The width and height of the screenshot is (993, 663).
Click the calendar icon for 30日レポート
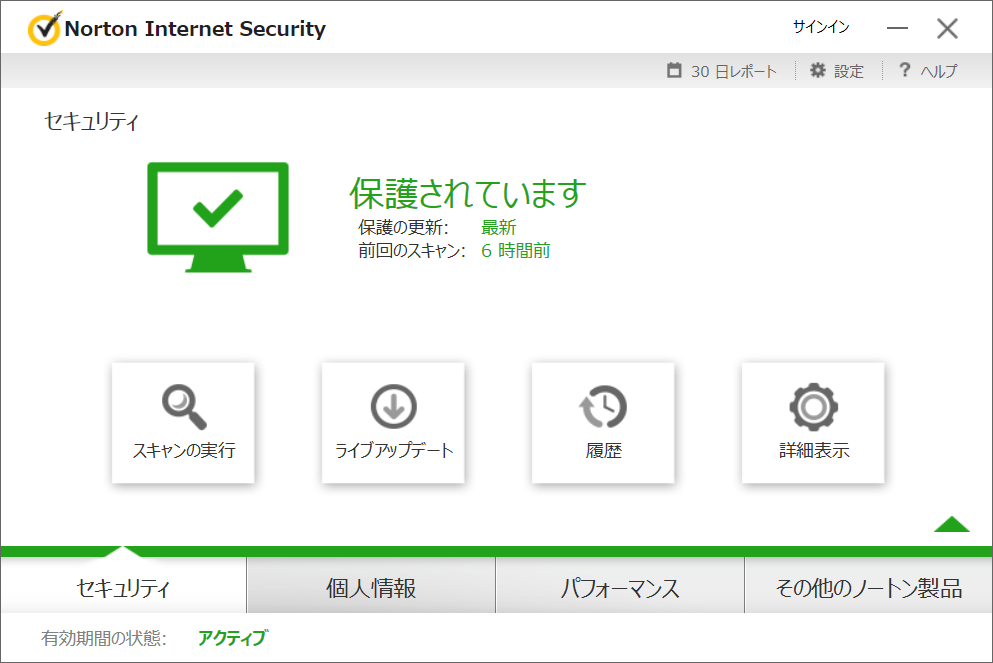[x=675, y=71]
